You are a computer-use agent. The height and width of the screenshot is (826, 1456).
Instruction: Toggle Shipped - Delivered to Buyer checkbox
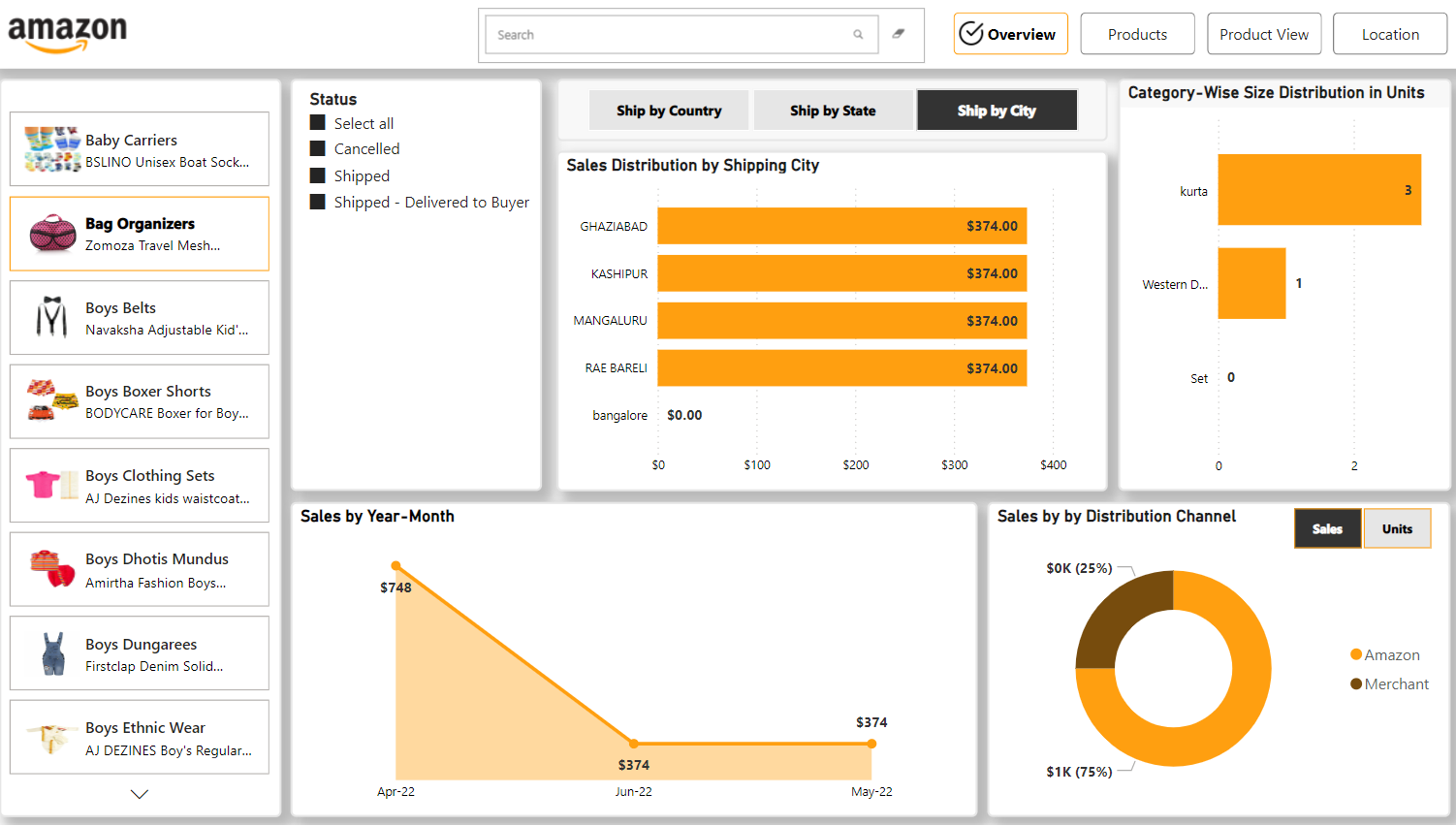(317, 202)
